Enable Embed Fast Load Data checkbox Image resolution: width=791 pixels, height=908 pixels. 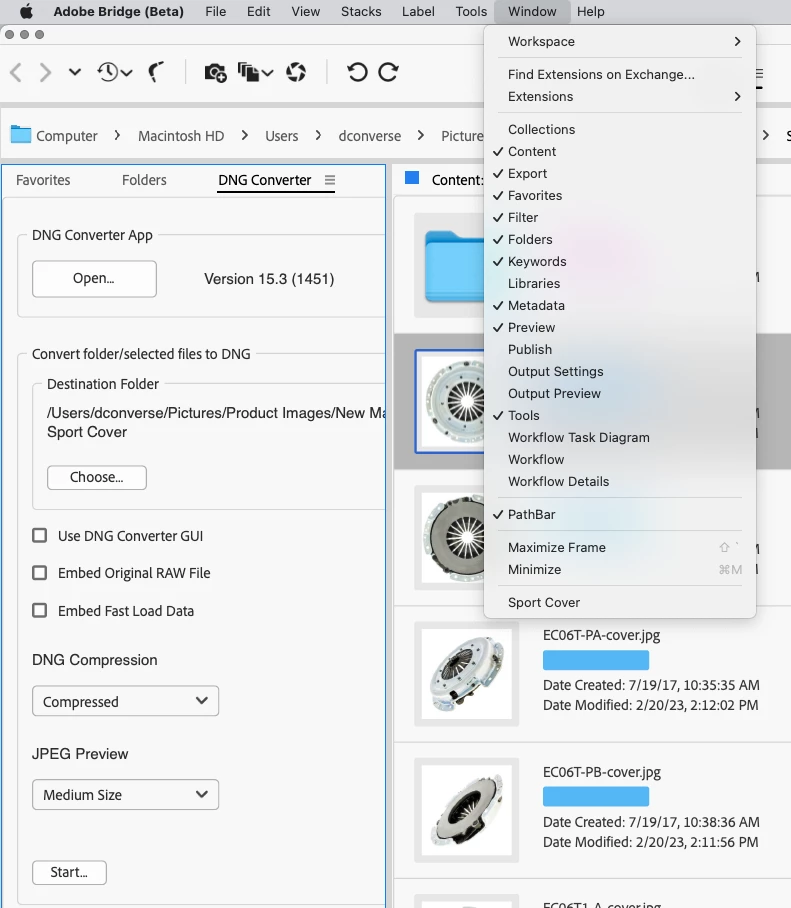click(x=39, y=610)
